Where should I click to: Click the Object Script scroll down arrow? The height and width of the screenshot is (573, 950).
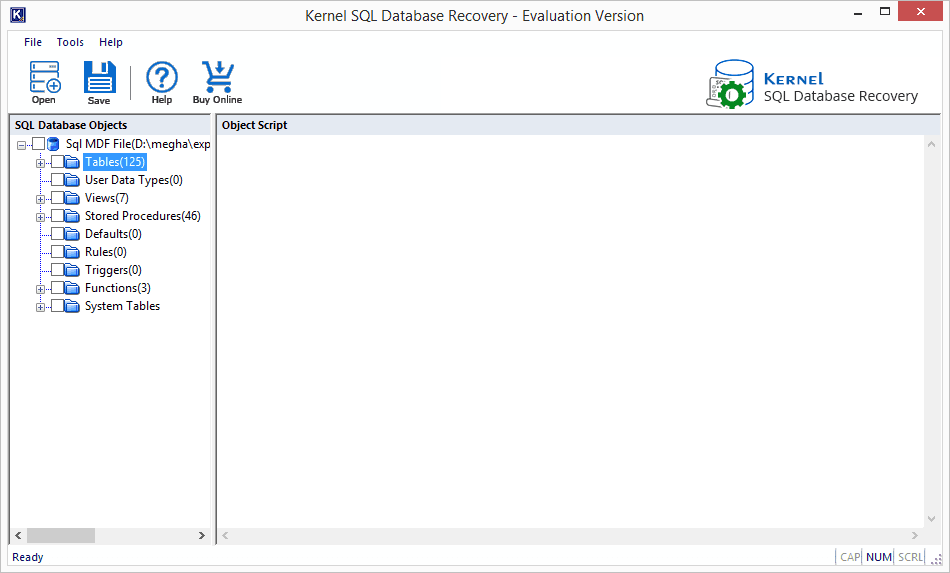pos(932,518)
